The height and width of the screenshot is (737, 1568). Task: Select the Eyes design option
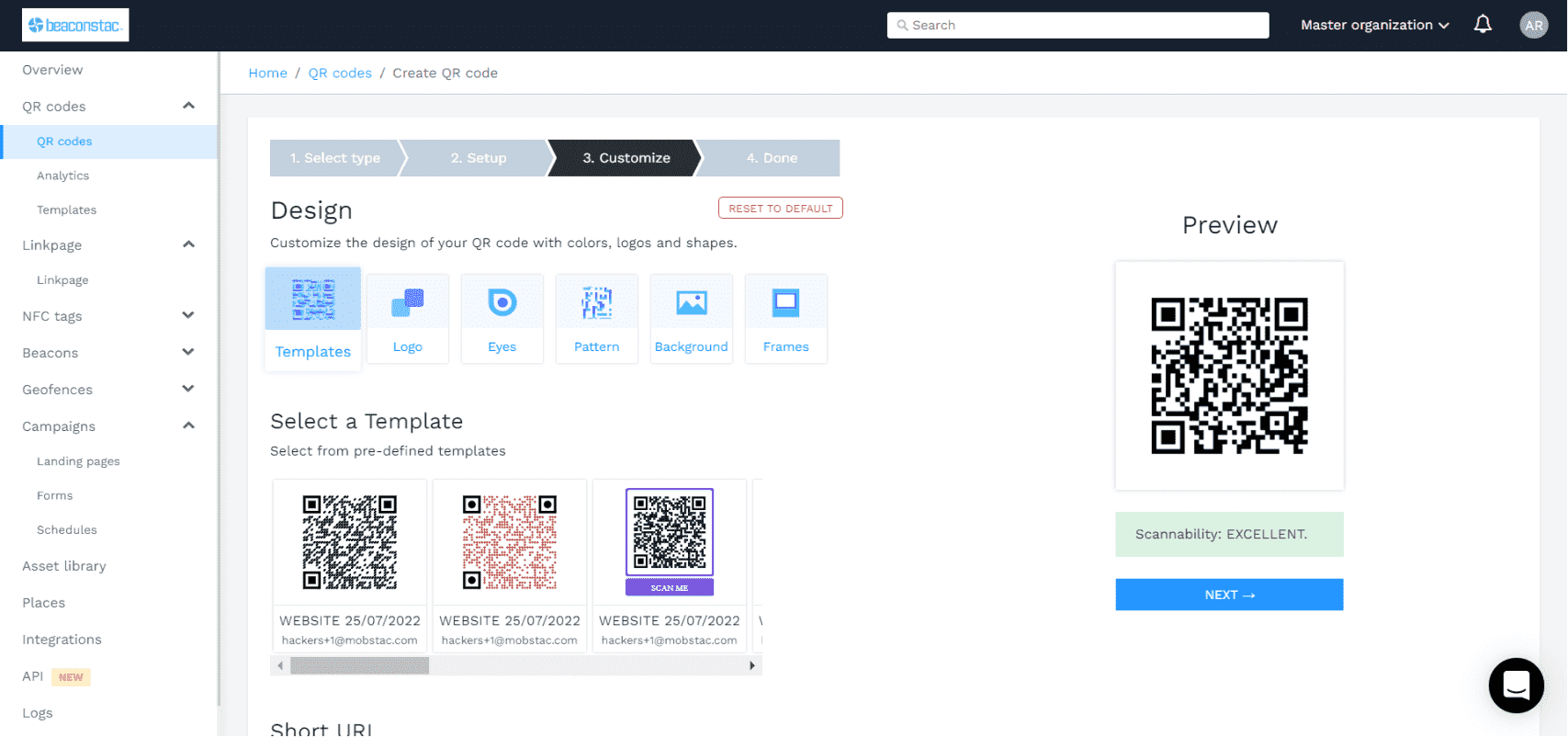click(x=502, y=319)
